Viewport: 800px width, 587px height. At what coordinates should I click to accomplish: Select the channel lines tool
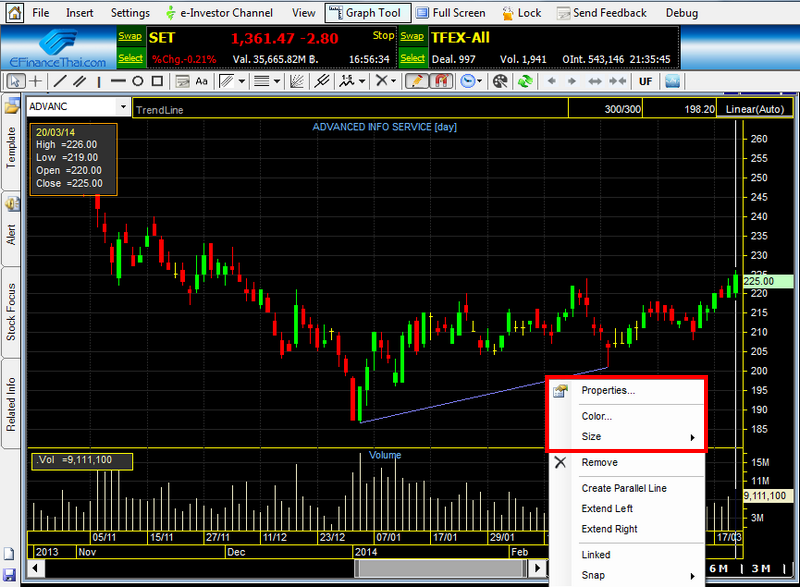point(226,81)
